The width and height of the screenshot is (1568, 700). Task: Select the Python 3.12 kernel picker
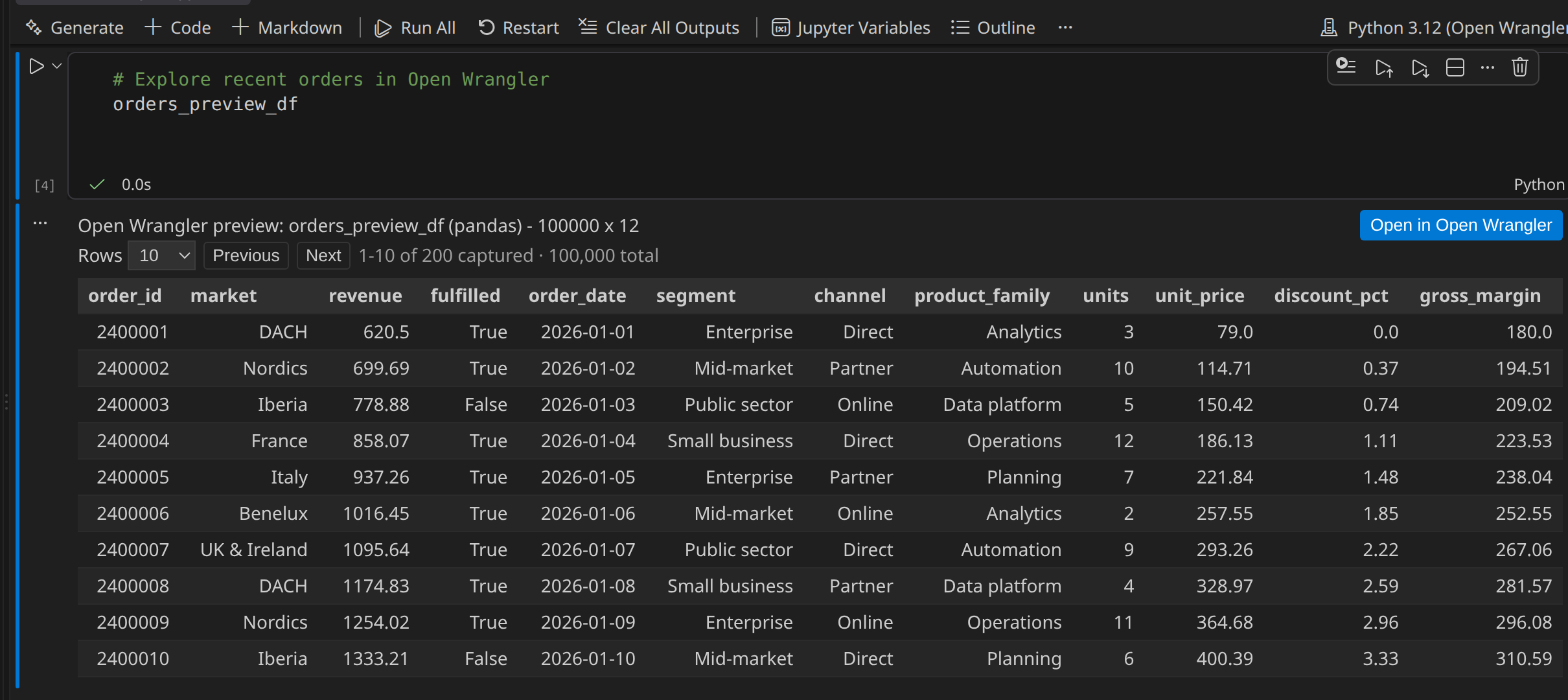coord(1444,28)
